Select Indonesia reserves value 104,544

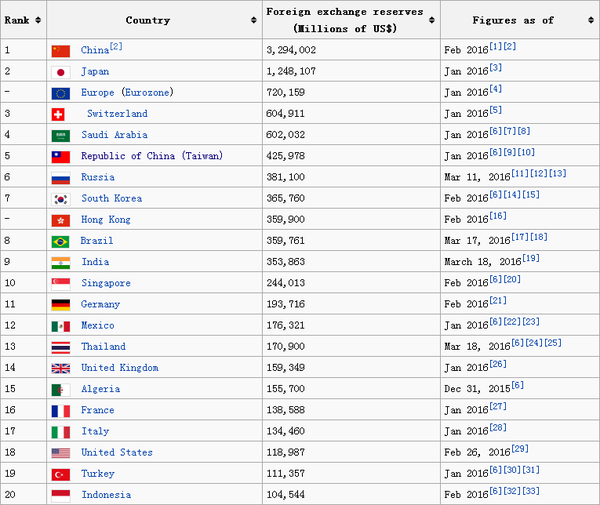coord(285,495)
